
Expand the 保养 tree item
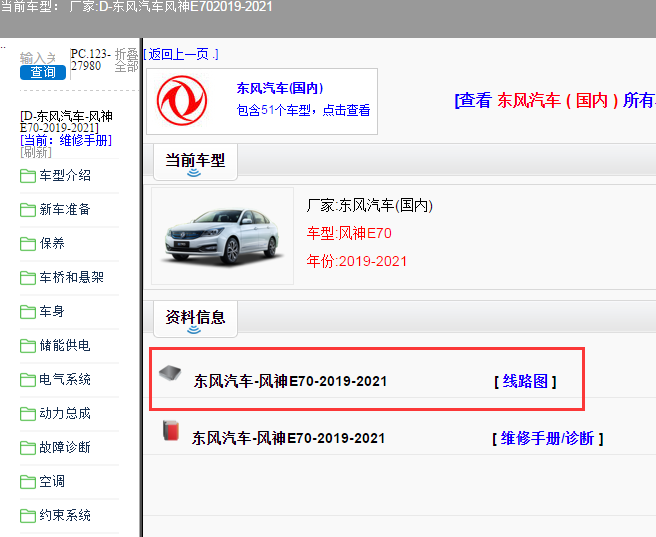coord(52,243)
